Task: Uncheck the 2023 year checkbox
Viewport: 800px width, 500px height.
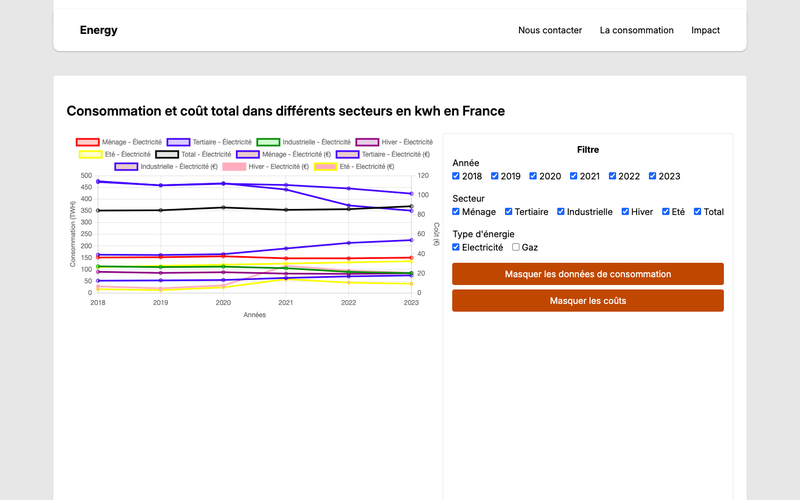Action: [654, 176]
